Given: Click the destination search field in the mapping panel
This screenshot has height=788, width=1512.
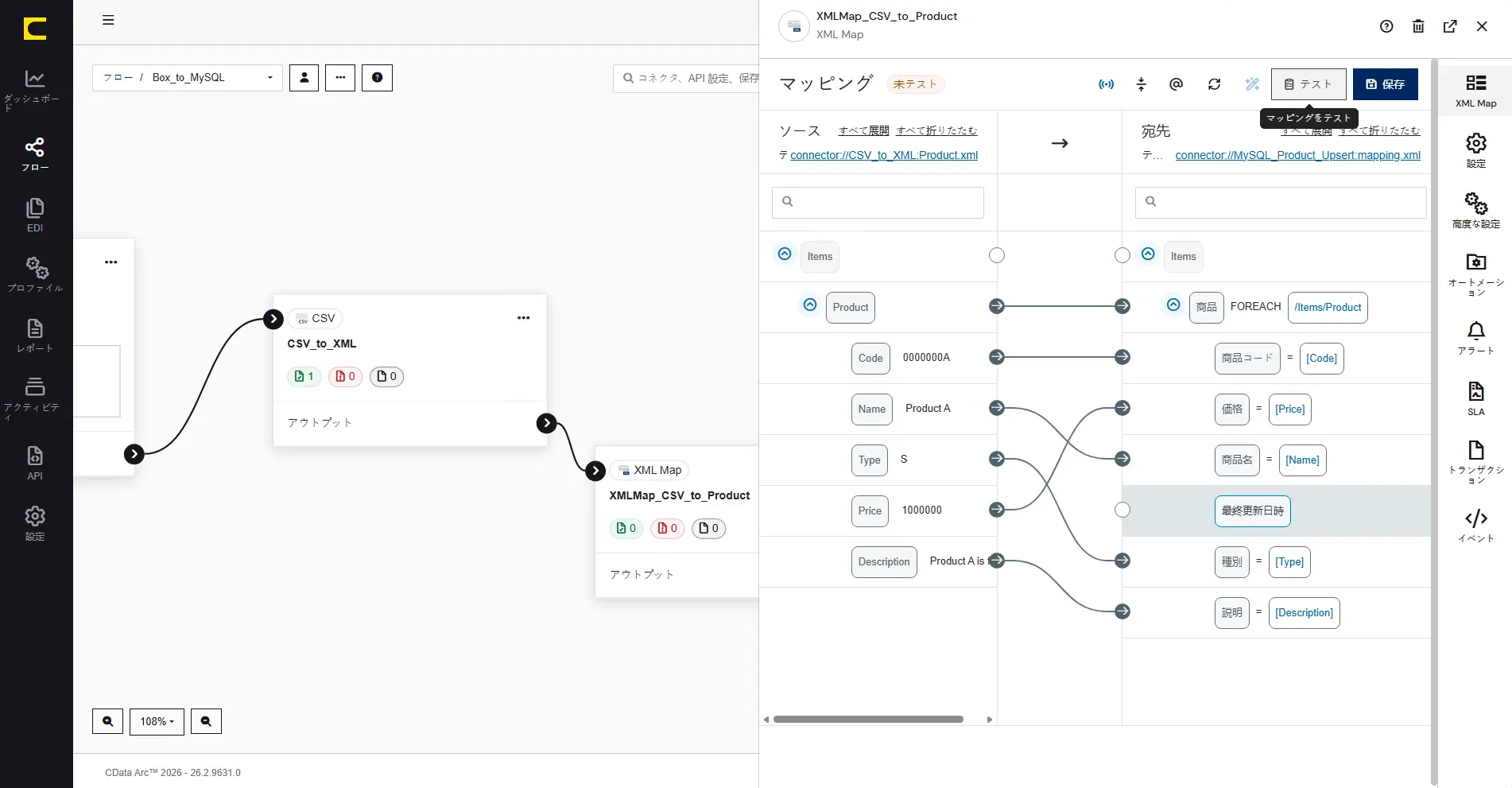Looking at the screenshot, I should coord(1281,202).
